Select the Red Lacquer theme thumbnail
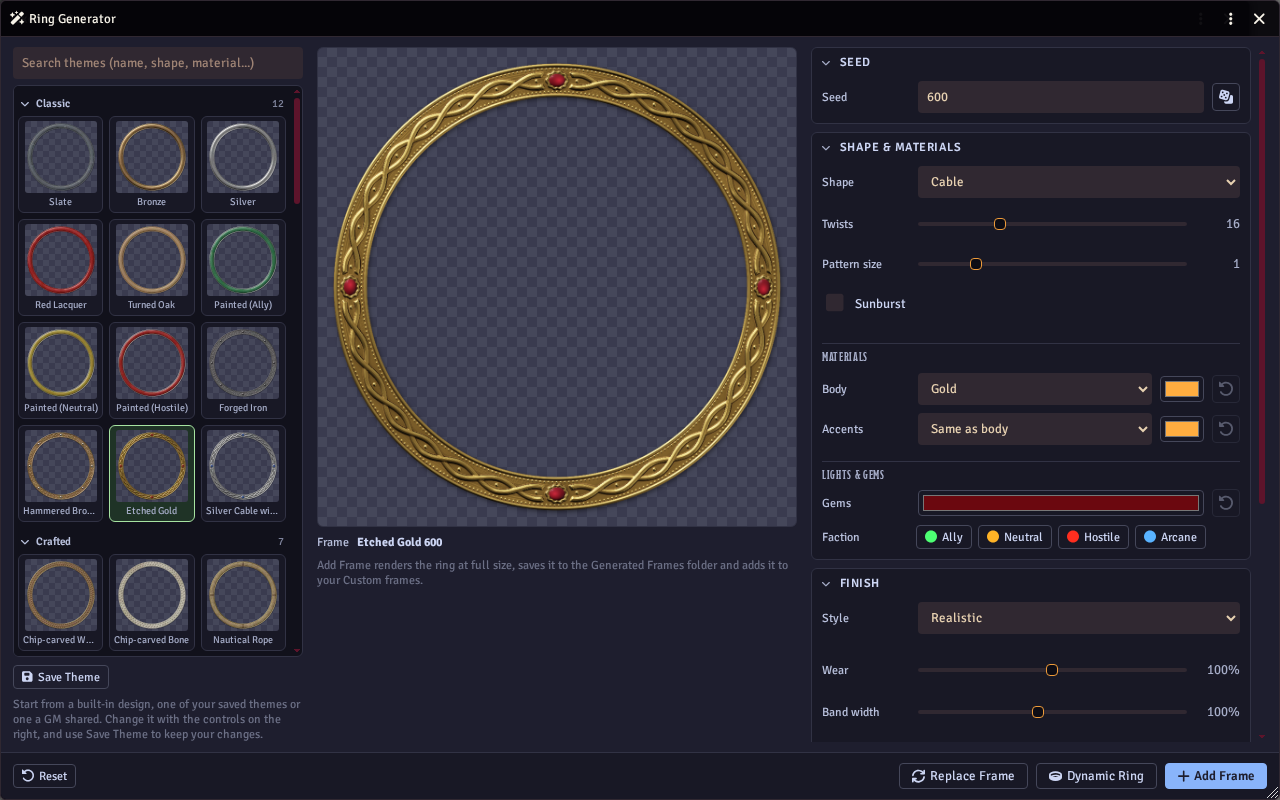Screen dimensions: 1280x800 coord(61,267)
